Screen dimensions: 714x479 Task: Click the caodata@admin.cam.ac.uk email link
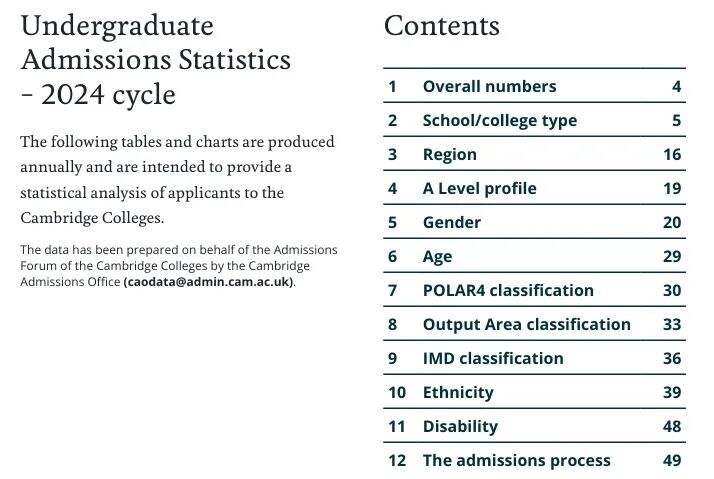click(x=209, y=282)
